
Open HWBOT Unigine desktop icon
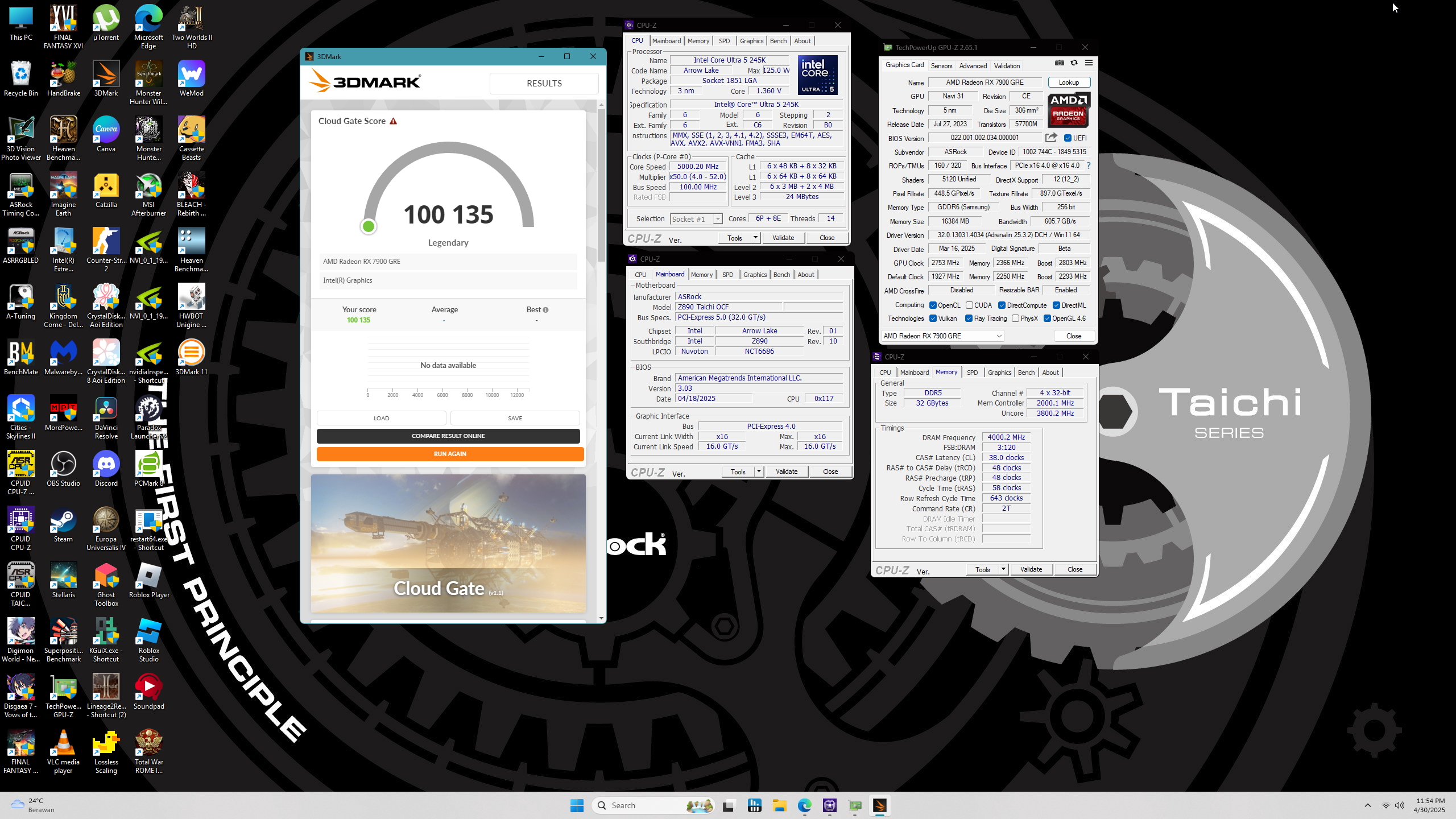(191, 306)
